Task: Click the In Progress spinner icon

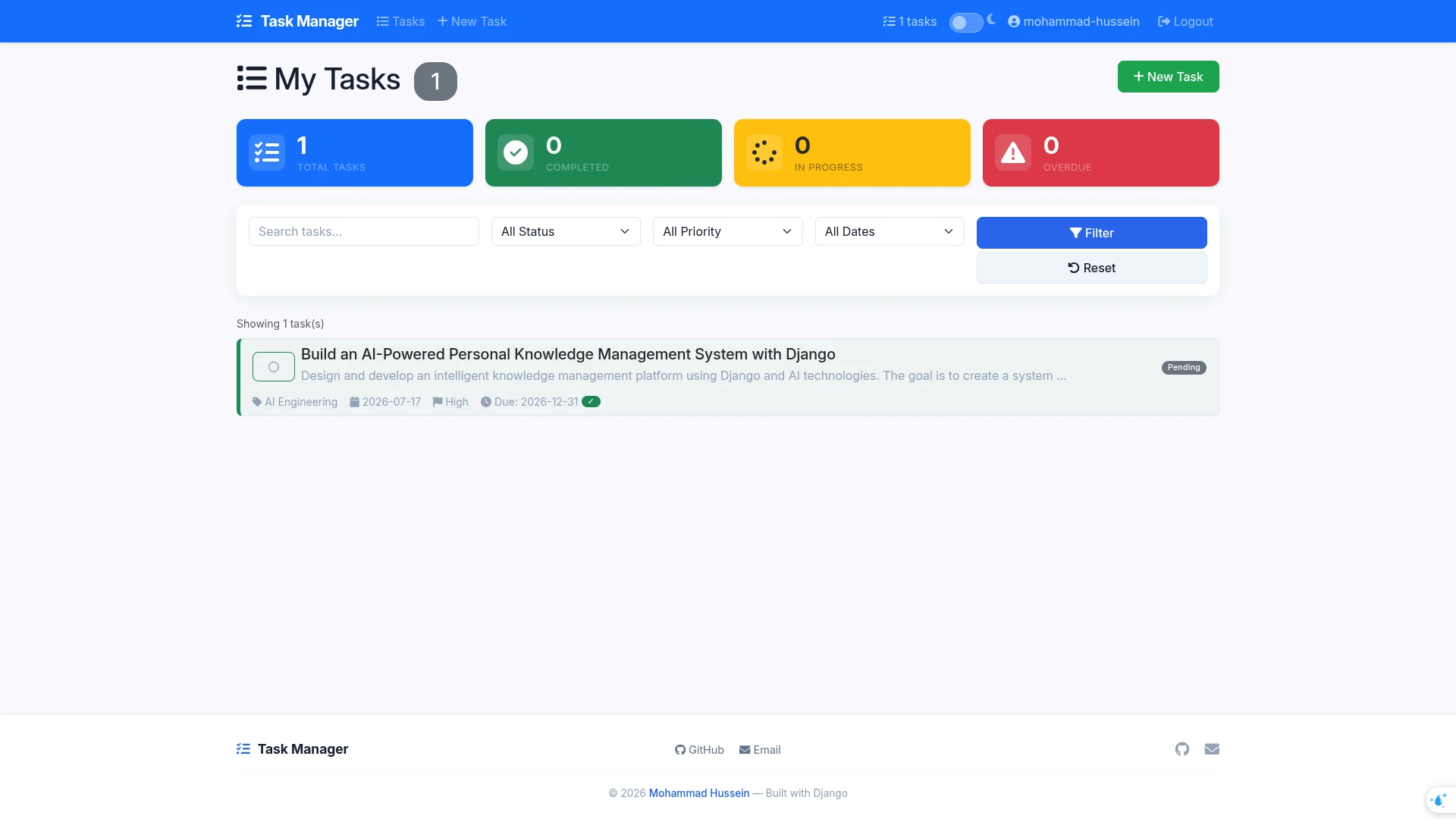Action: tap(764, 152)
